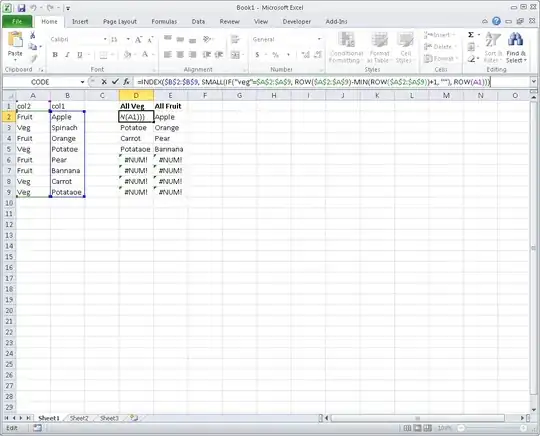Click the Increase Font Size icon
This screenshot has width=540, height=436.
pyautogui.click(x=138, y=40)
